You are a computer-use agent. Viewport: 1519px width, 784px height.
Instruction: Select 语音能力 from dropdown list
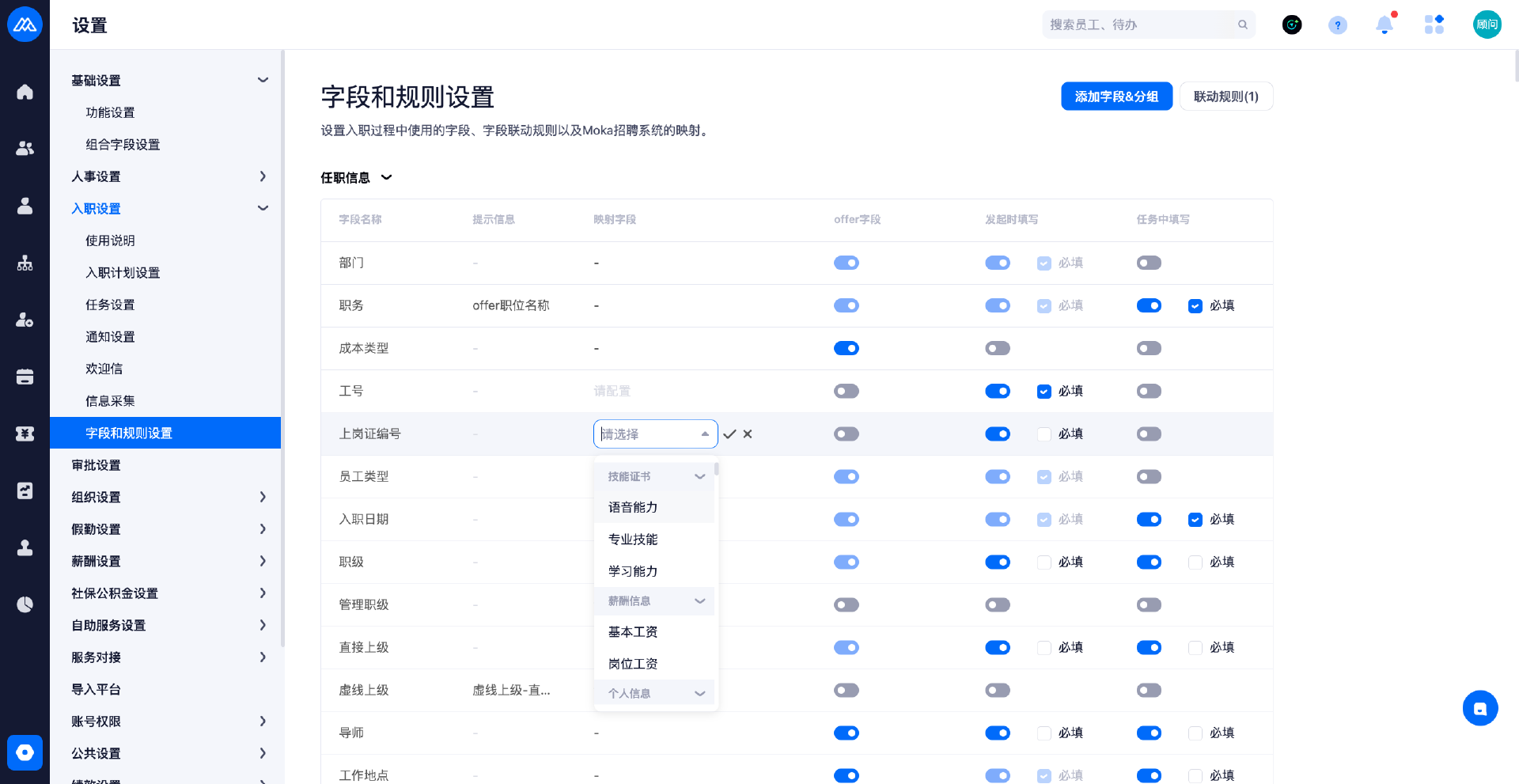[x=633, y=507]
